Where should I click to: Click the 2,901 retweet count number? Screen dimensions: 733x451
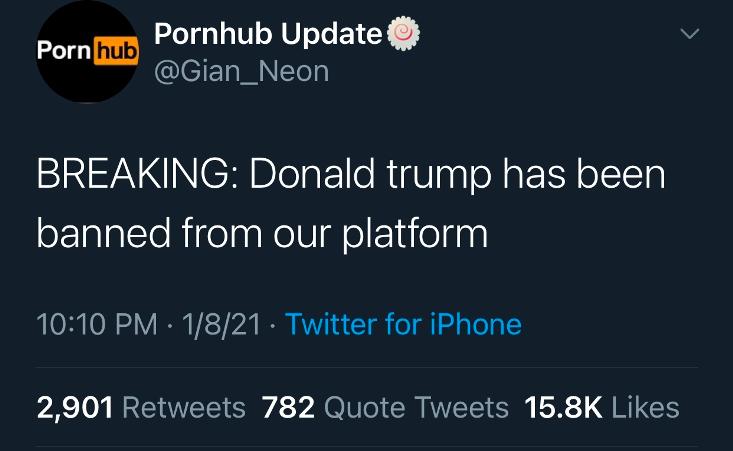pos(75,408)
